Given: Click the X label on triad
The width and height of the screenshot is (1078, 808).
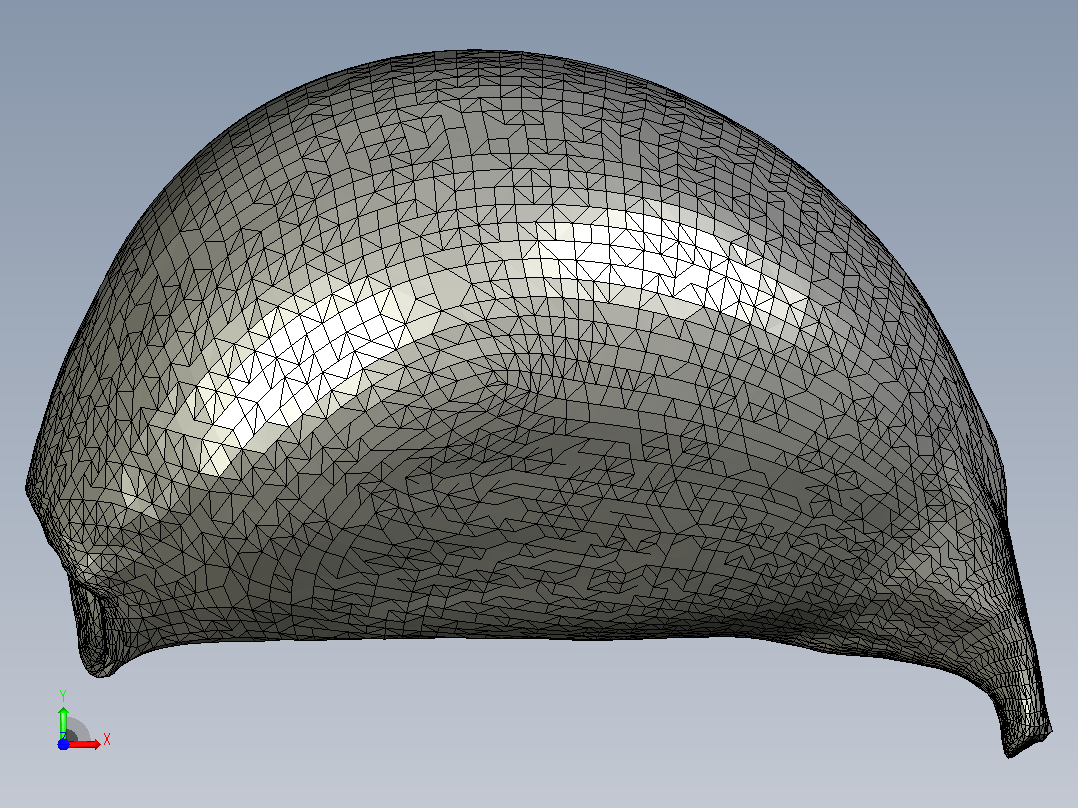Looking at the screenshot, I should tap(107, 740).
